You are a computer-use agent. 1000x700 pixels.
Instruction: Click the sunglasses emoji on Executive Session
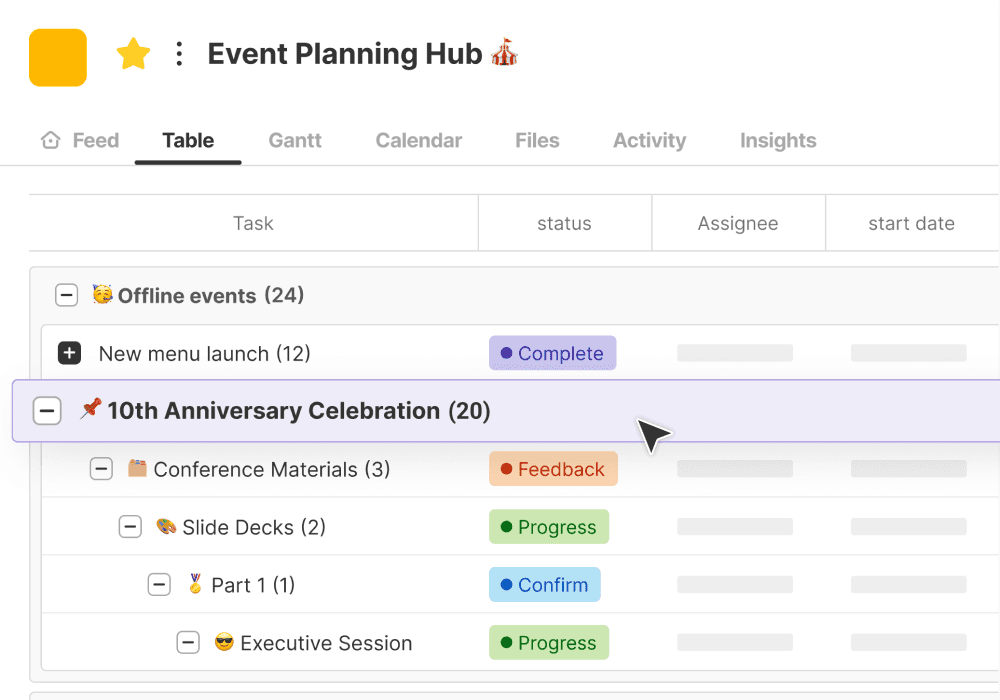coord(224,642)
